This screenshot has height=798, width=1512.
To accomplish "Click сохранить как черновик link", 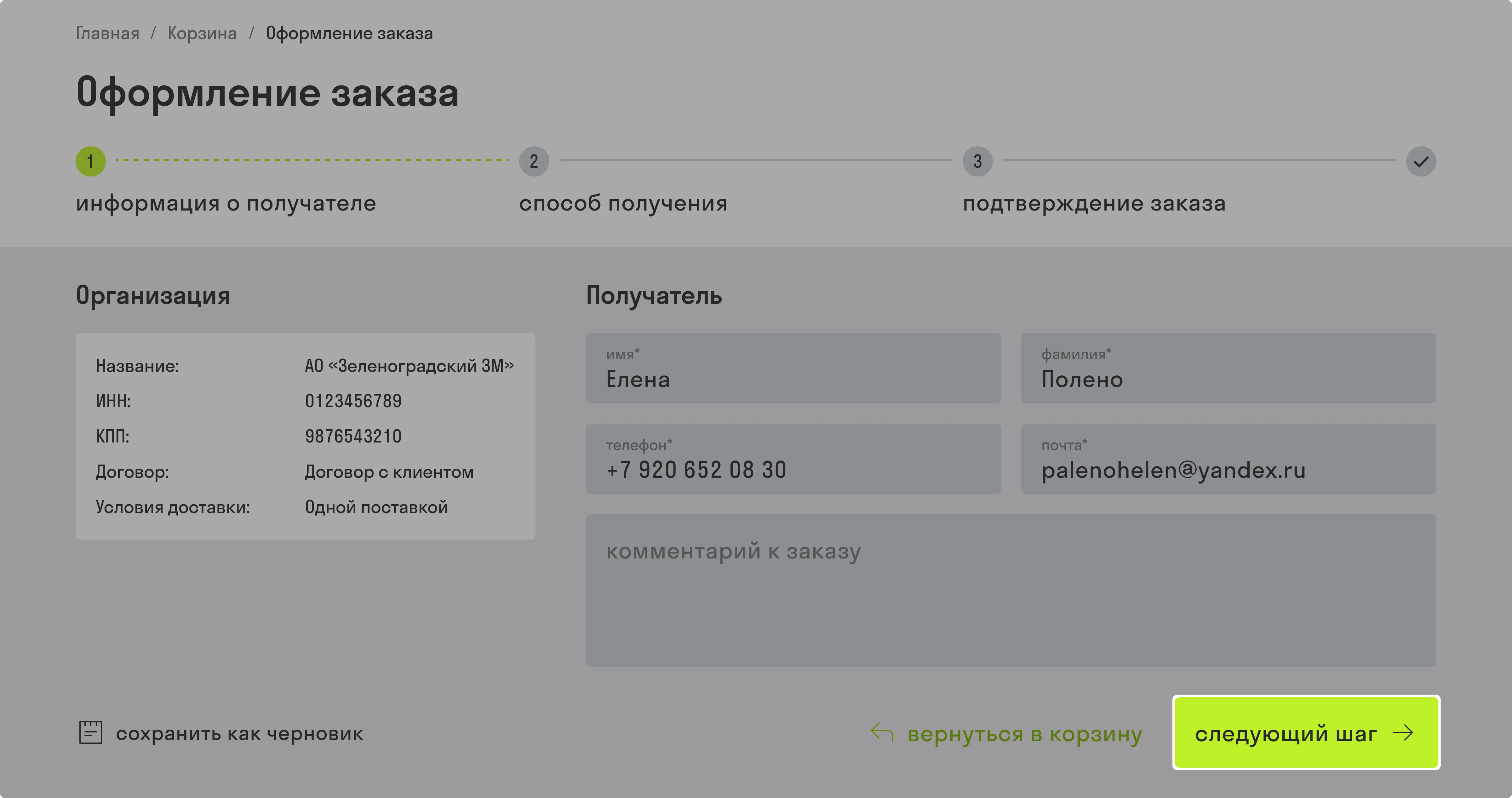I will (x=239, y=733).
